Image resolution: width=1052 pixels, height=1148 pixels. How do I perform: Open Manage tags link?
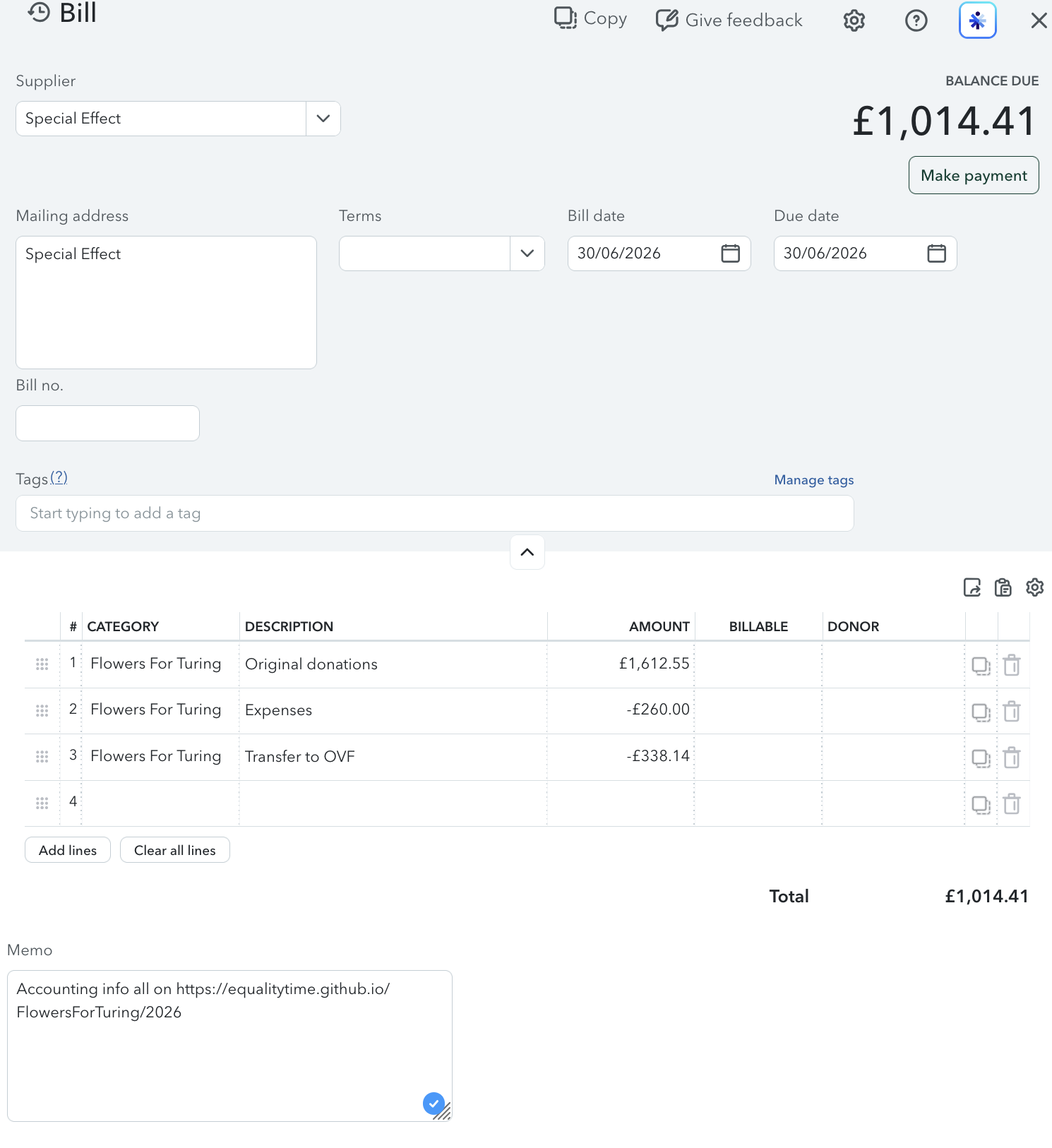click(x=814, y=480)
